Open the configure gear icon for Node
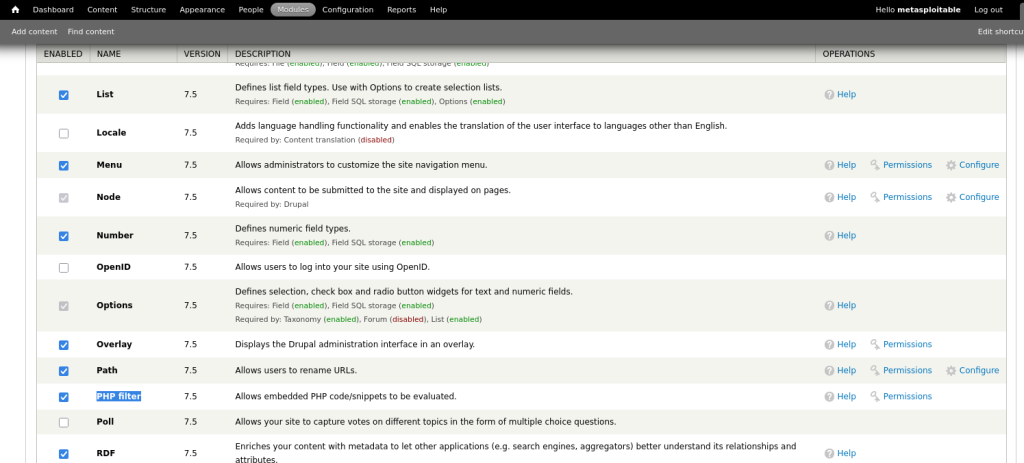Viewport: 1024px width, 463px height. click(951, 197)
